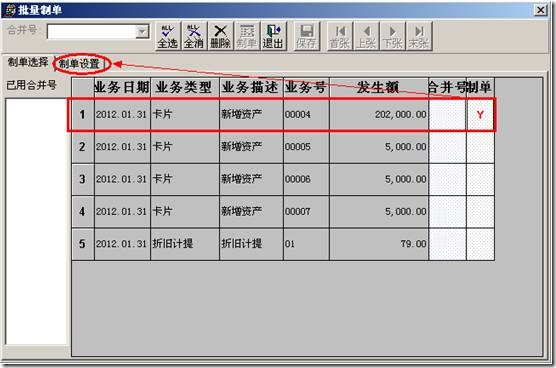This screenshot has height=368, width=556.
Task: Click the 业务号 column header
Action: (x=306, y=87)
